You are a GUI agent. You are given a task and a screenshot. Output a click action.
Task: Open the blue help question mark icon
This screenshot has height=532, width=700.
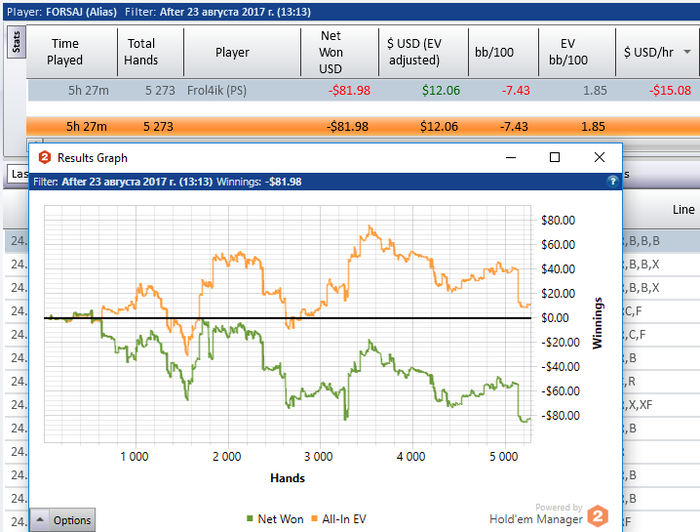click(612, 181)
